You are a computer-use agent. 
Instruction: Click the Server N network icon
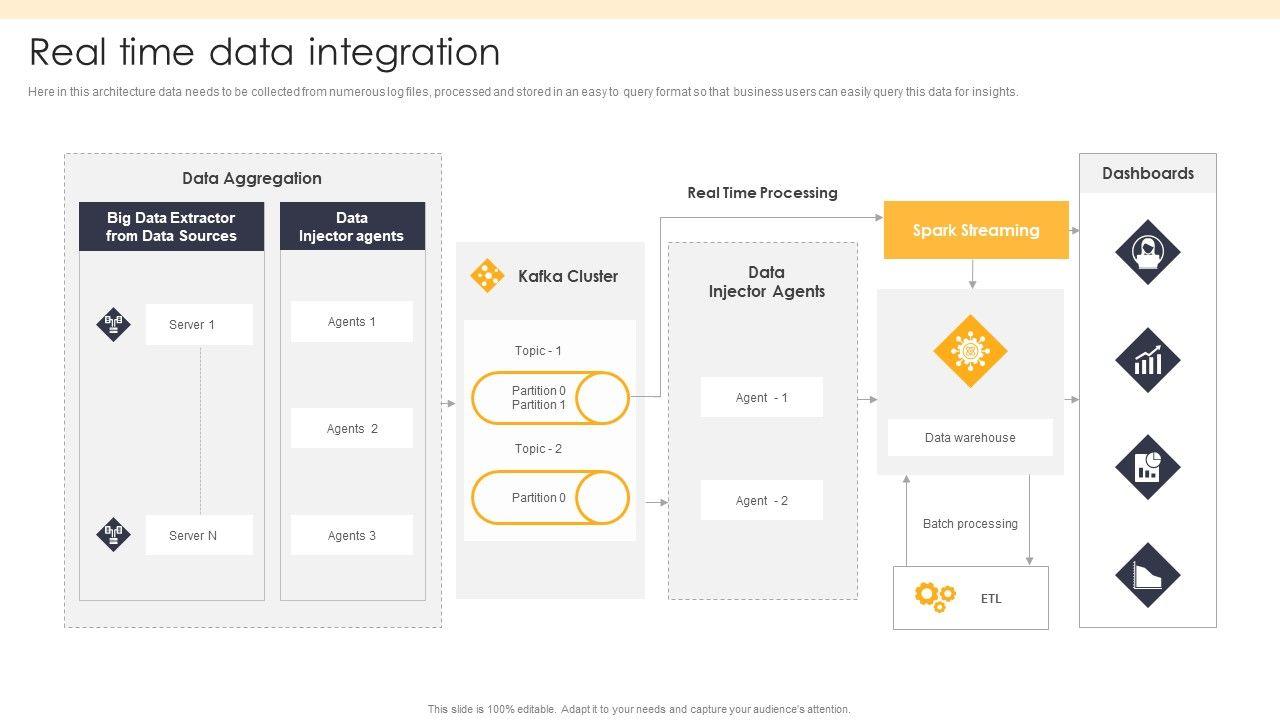click(113, 534)
